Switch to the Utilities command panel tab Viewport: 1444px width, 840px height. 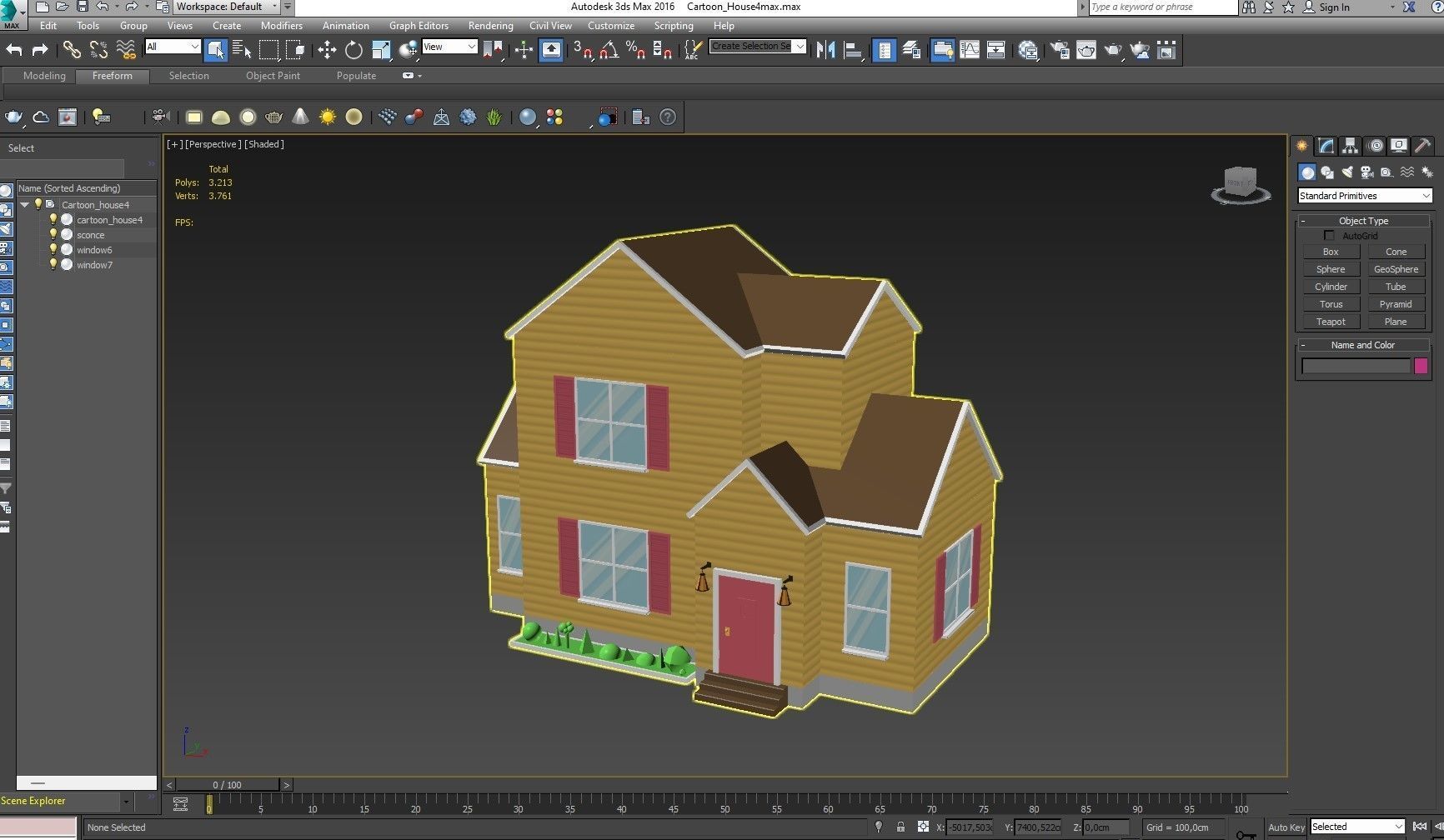click(1423, 146)
